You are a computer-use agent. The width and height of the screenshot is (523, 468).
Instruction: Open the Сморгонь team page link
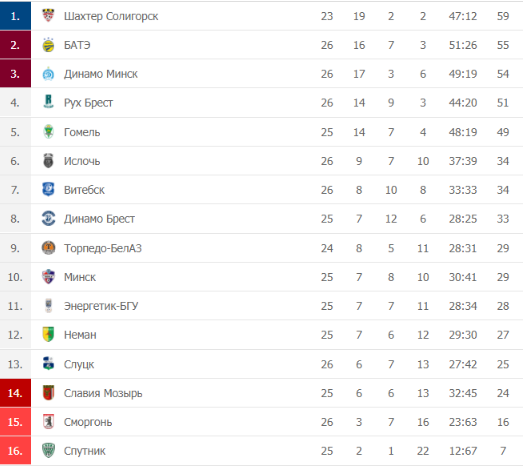(88, 422)
